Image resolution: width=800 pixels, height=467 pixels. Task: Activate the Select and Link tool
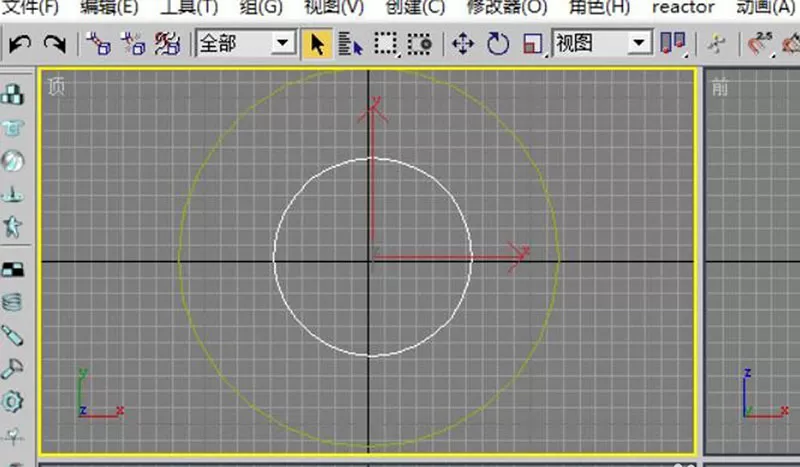98,44
